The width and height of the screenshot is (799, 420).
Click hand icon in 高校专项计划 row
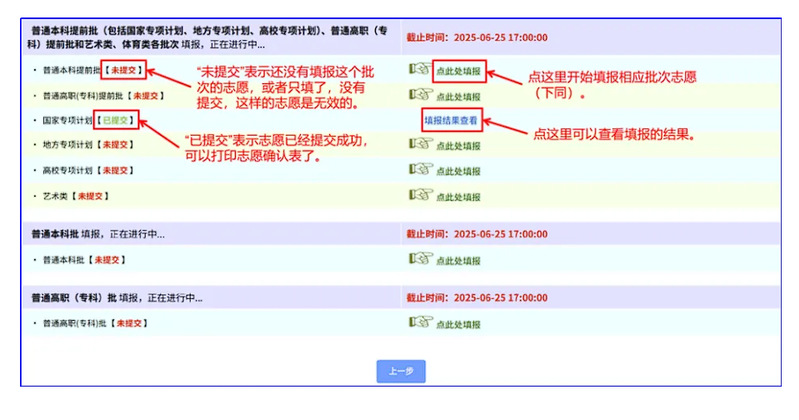420,170
